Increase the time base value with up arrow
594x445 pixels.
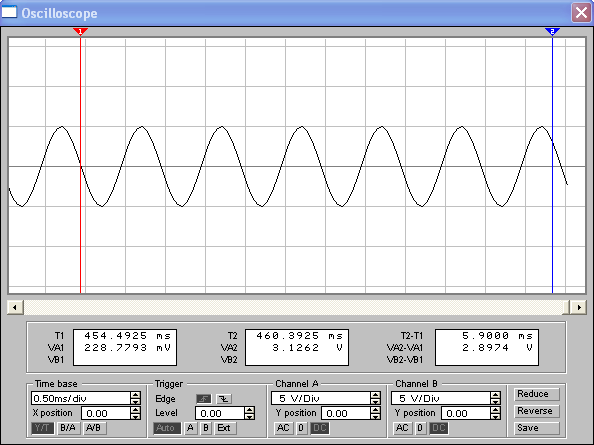[x=135, y=395]
